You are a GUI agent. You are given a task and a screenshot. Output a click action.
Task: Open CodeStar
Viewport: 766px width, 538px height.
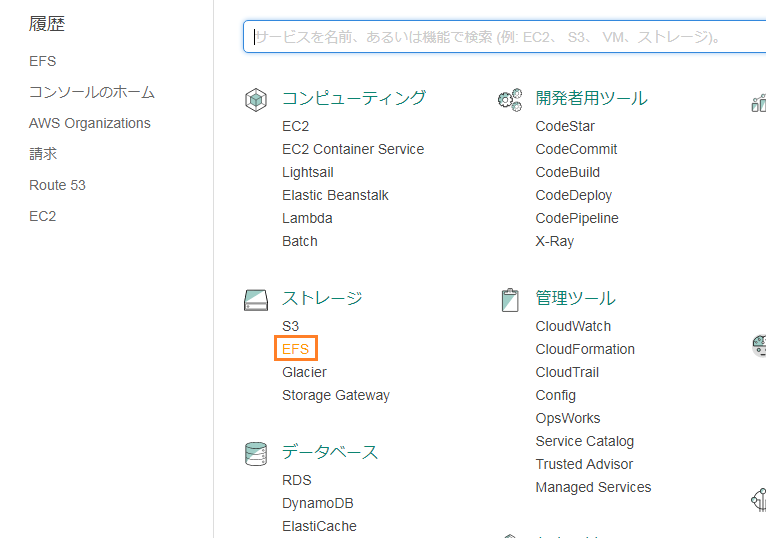(565, 126)
